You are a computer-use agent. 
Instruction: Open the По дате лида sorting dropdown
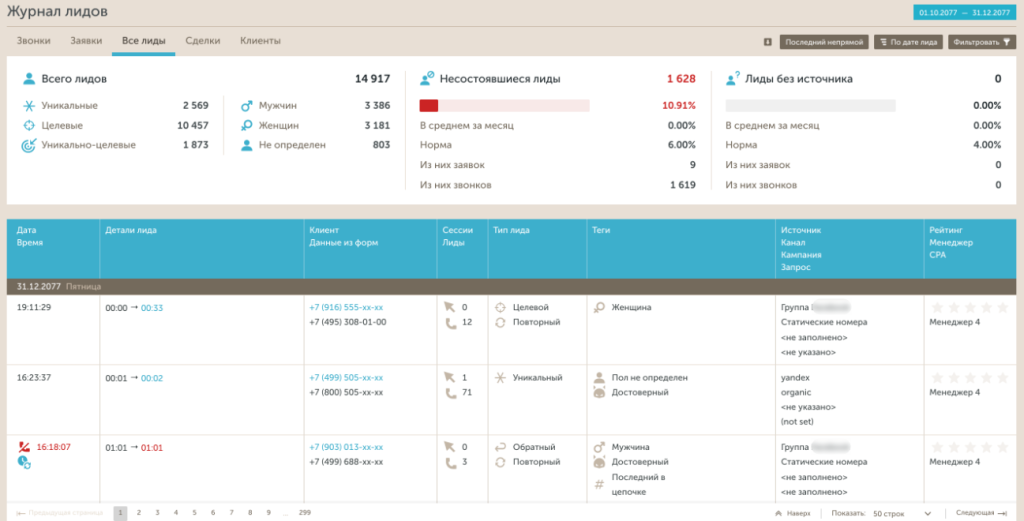pos(908,42)
